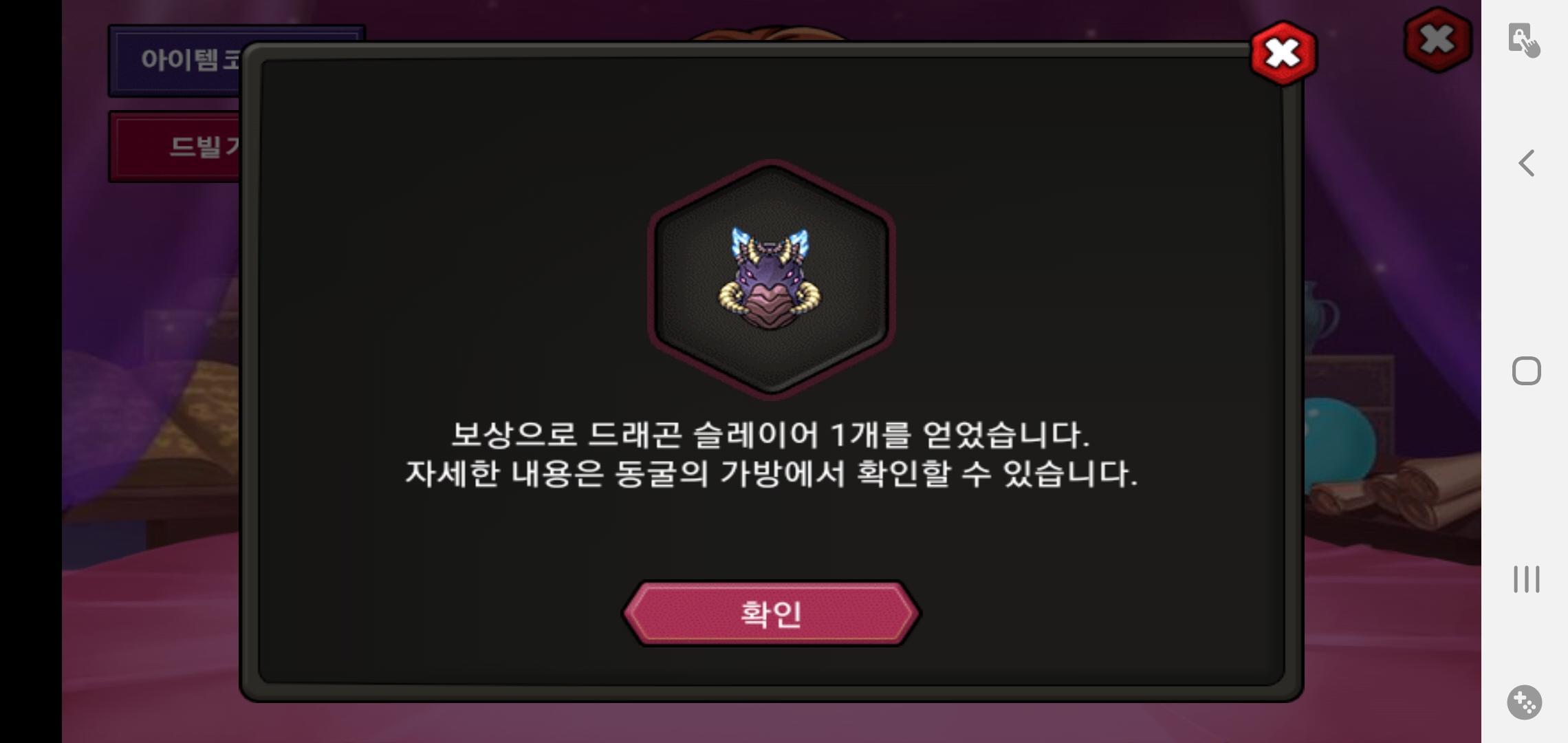Click the 자세한 내용은 동굴의 가방 text line
Screen dimensions: 1568x743
click(x=771, y=473)
